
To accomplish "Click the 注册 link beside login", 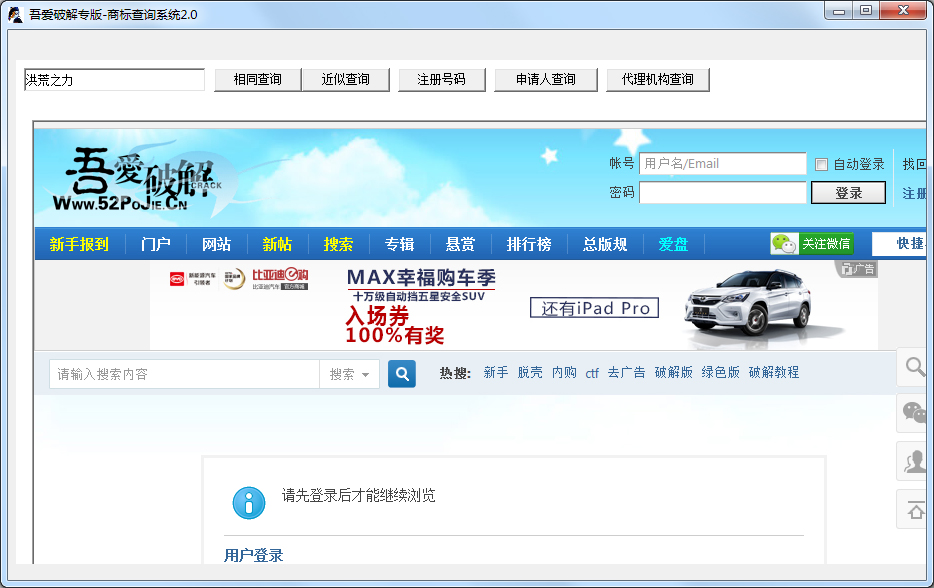I will [914, 194].
